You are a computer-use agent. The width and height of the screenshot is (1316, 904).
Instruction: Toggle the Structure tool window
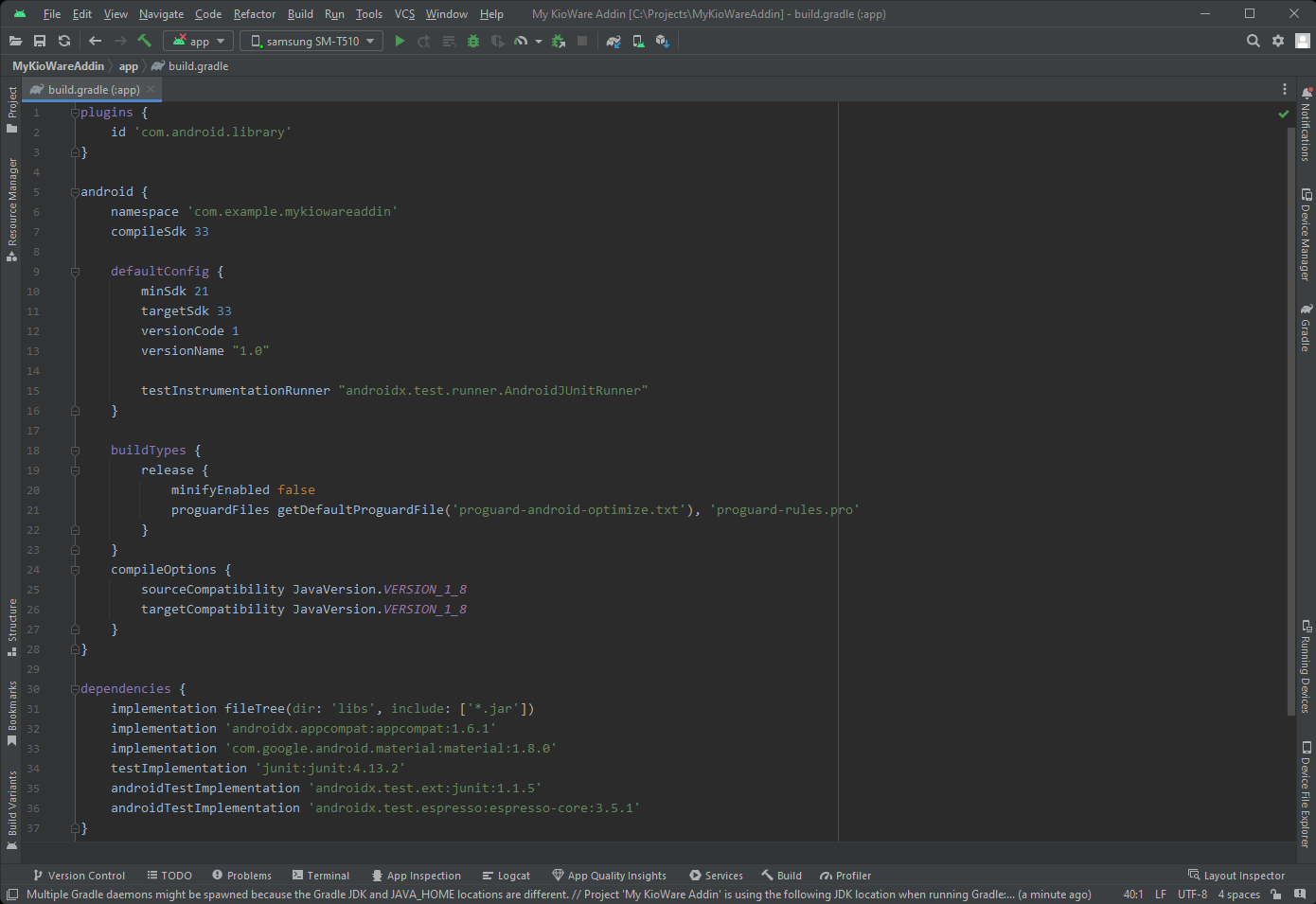pyautogui.click(x=11, y=628)
